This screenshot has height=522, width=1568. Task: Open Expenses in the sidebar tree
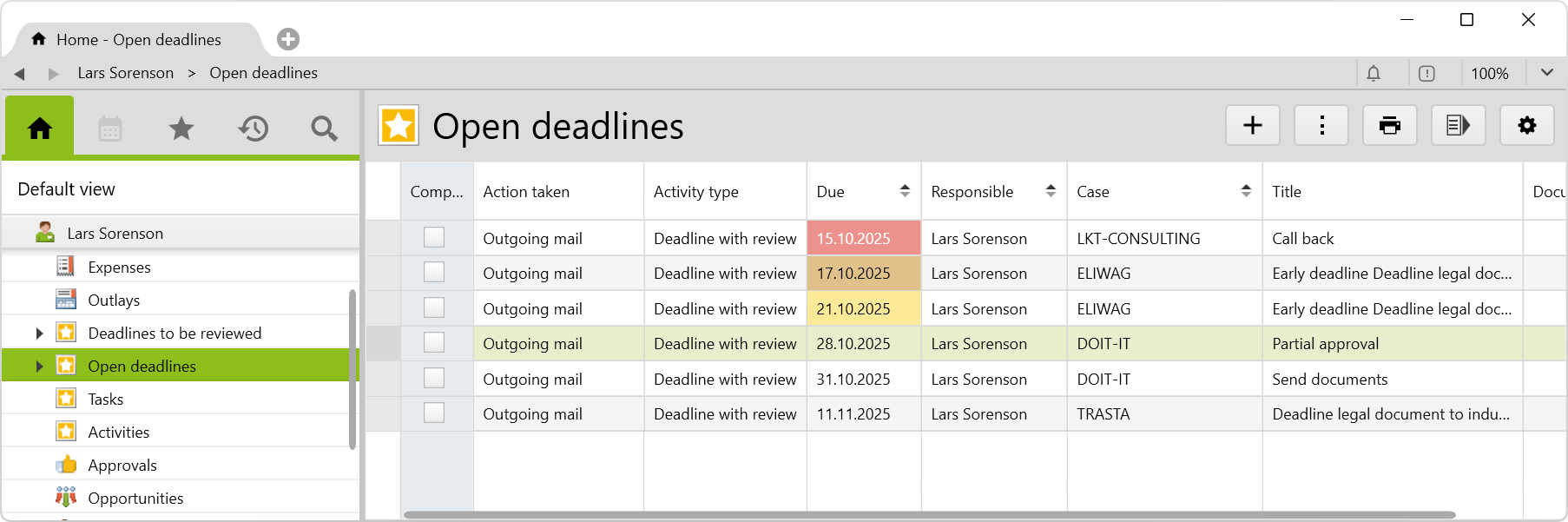(119, 268)
